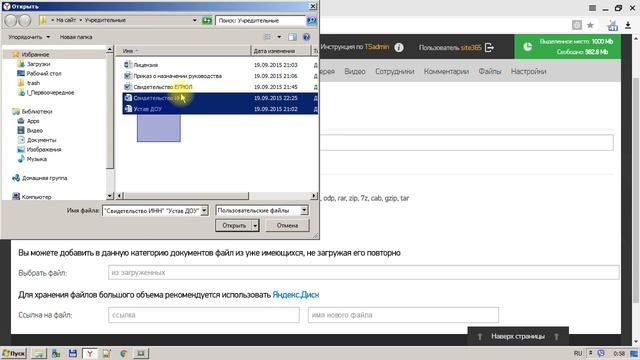Open Загрузки in favorites

(34, 64)
